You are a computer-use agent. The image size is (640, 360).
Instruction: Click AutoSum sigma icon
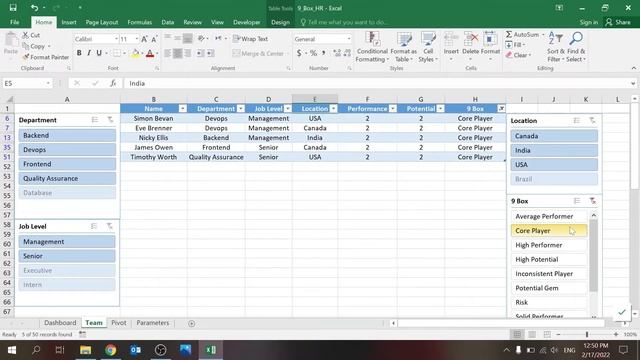click(x=509, y=34)
